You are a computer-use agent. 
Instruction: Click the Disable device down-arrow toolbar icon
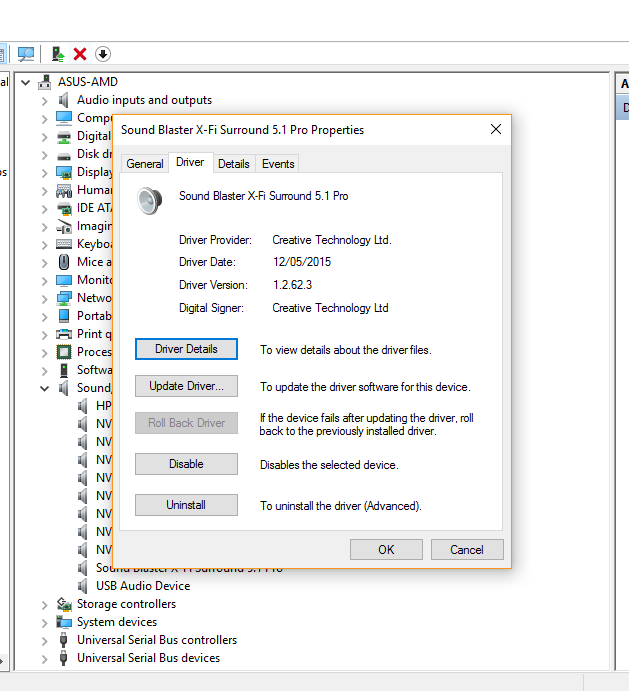(103, 54)
